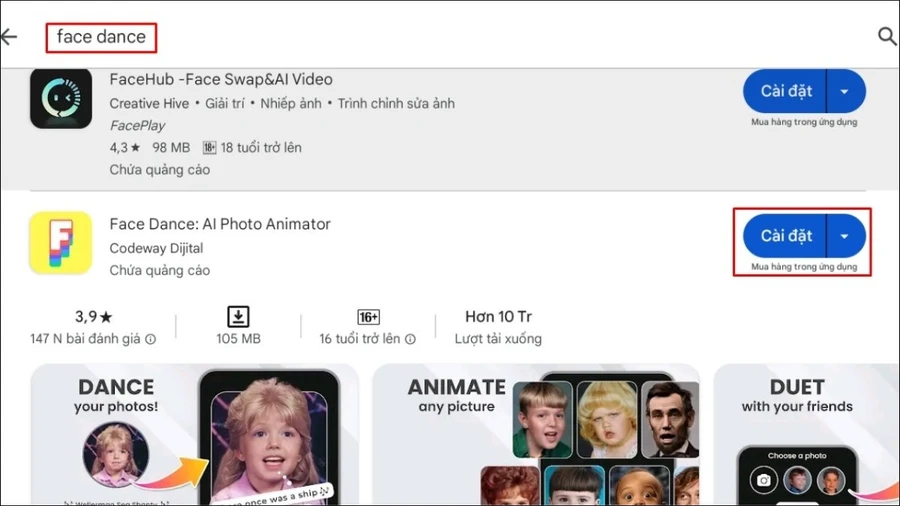Open the 'ANIMATE any picture' screenshot
This screenshot has width=900, height=506.
click(536, 434)
